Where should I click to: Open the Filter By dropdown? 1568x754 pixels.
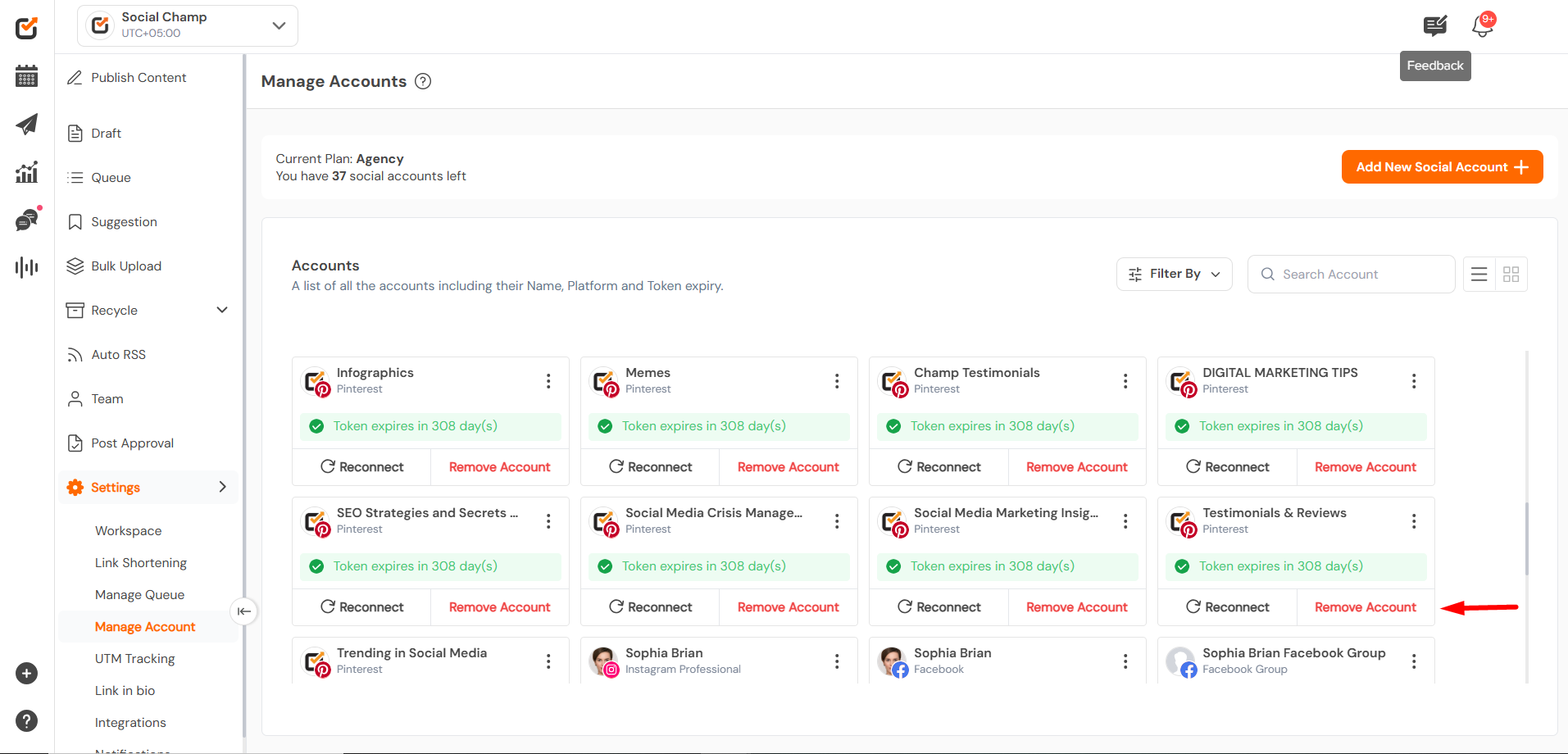point(1175,274)
